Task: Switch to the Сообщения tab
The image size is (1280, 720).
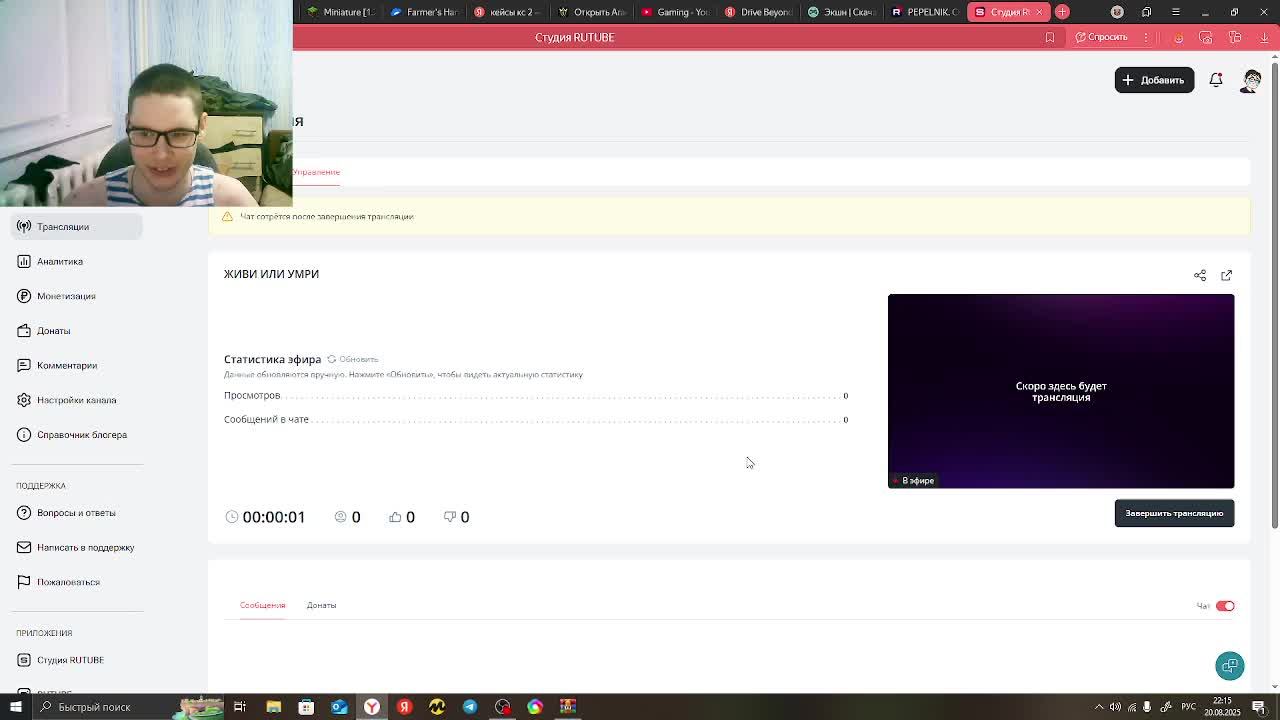Action: click(262, 605)
